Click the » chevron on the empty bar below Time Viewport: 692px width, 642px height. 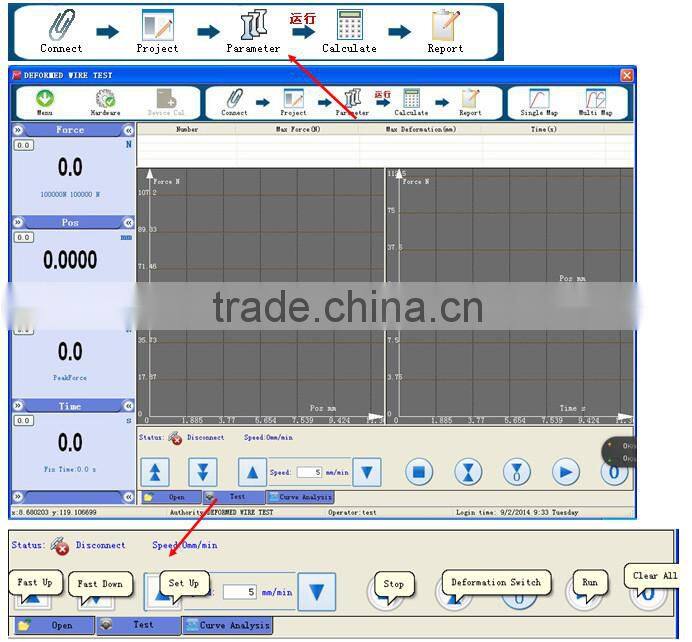click(x=18, y=496)
